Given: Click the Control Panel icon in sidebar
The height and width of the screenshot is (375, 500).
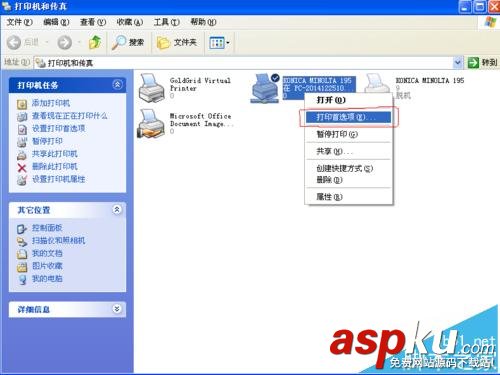Looking at the screenshot, I should (22, 229).
